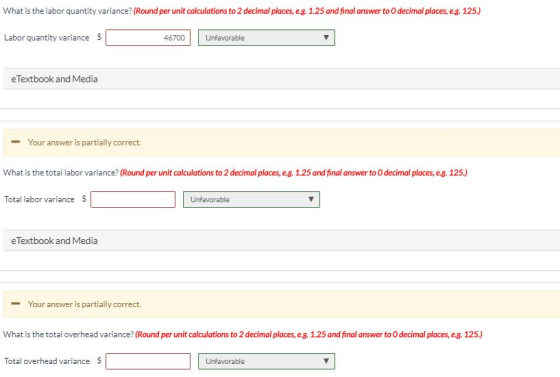Click the minus icon in second partially correct banner
This screenshot has width=560, height=377.
[15, 304]
